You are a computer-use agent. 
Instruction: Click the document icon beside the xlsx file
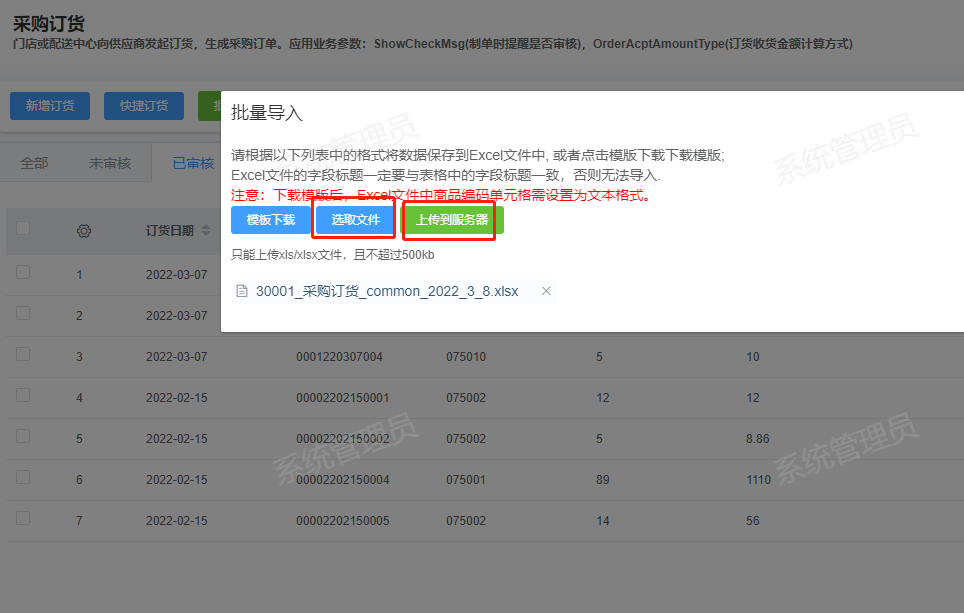(x=241, y=291)
